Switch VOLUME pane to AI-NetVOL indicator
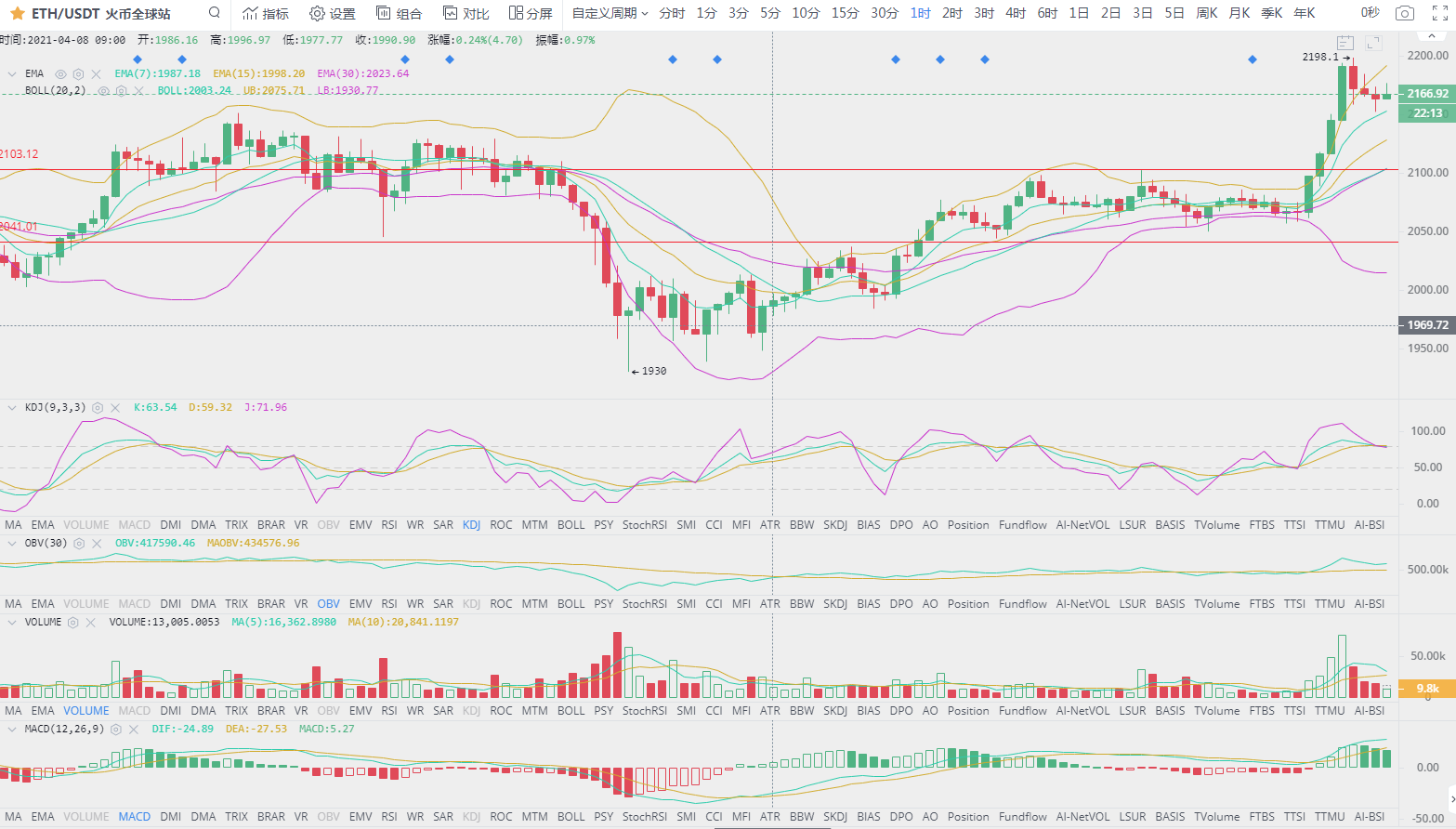1456x829 pixels. pyautogui.click(x=1083, y=711)
